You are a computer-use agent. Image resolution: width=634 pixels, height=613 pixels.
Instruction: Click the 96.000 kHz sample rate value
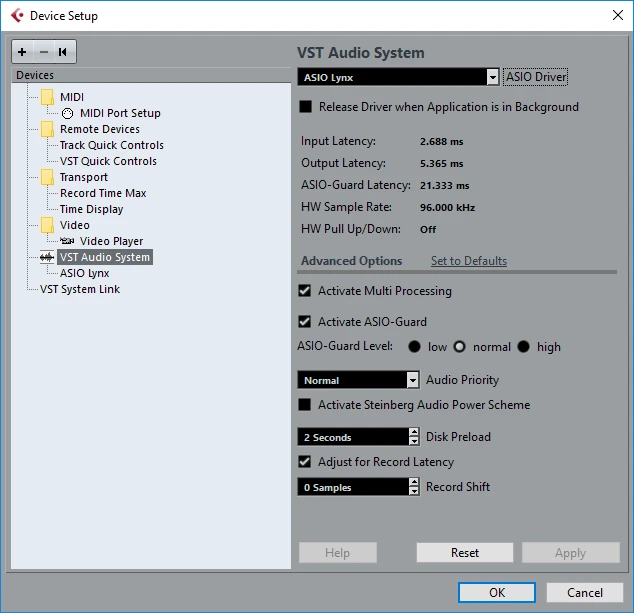(448, 207)
